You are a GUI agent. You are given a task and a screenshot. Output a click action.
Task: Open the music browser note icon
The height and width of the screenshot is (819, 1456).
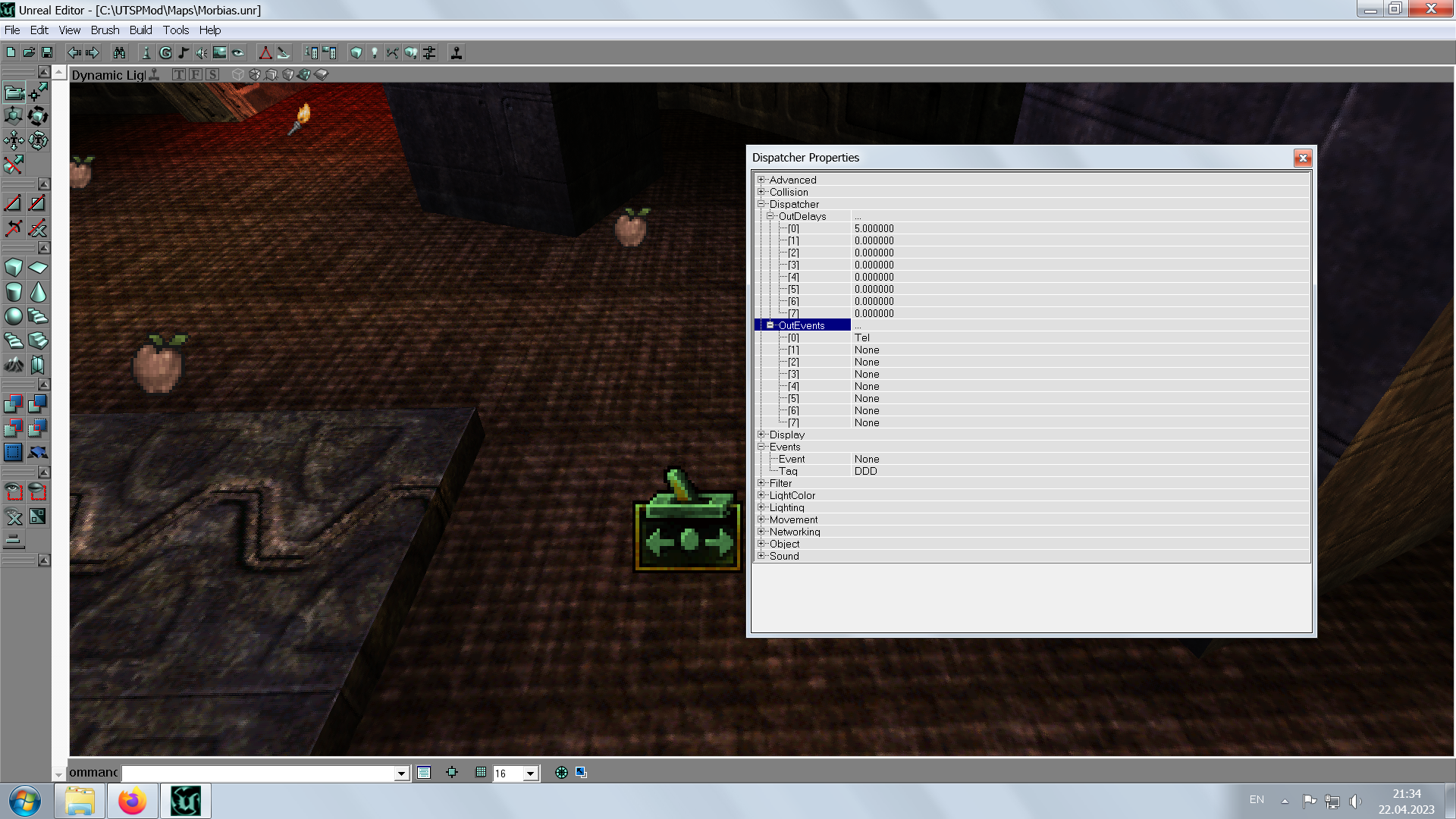coord(184,53)
